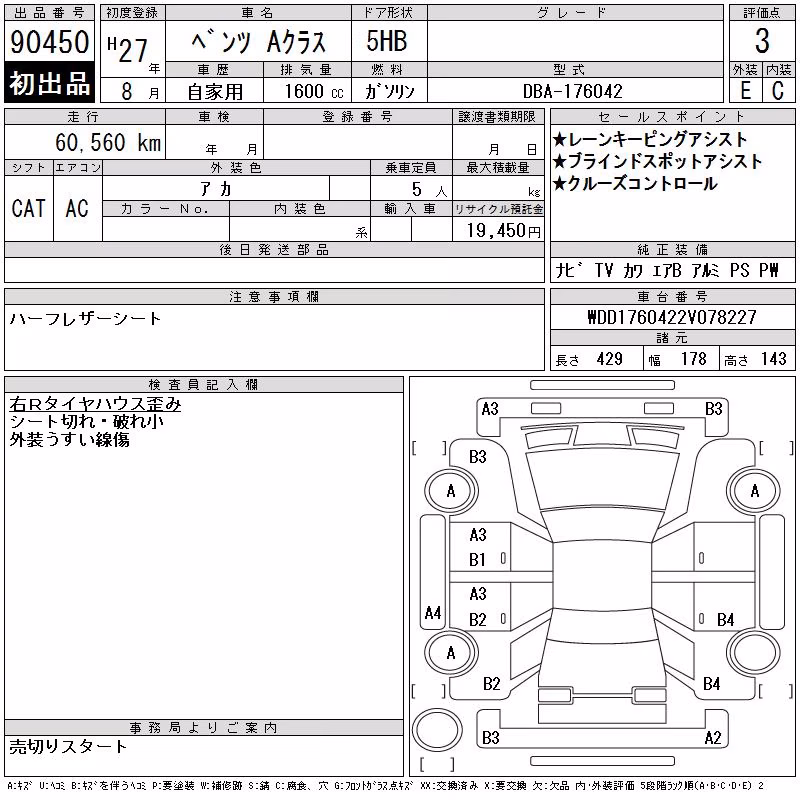This screenshot has width=800, height=800.
Task: Click the A4 mark on left side sill
Action: (433, 612)
